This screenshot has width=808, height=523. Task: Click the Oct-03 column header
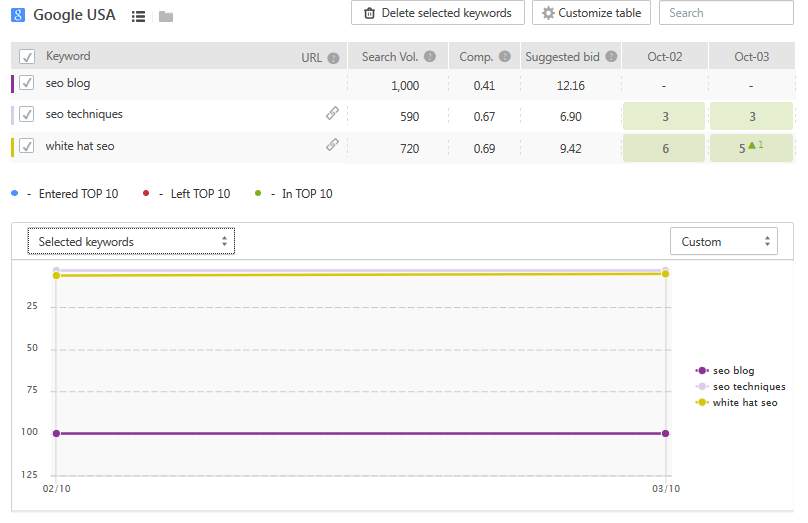(x=752, y=57)
